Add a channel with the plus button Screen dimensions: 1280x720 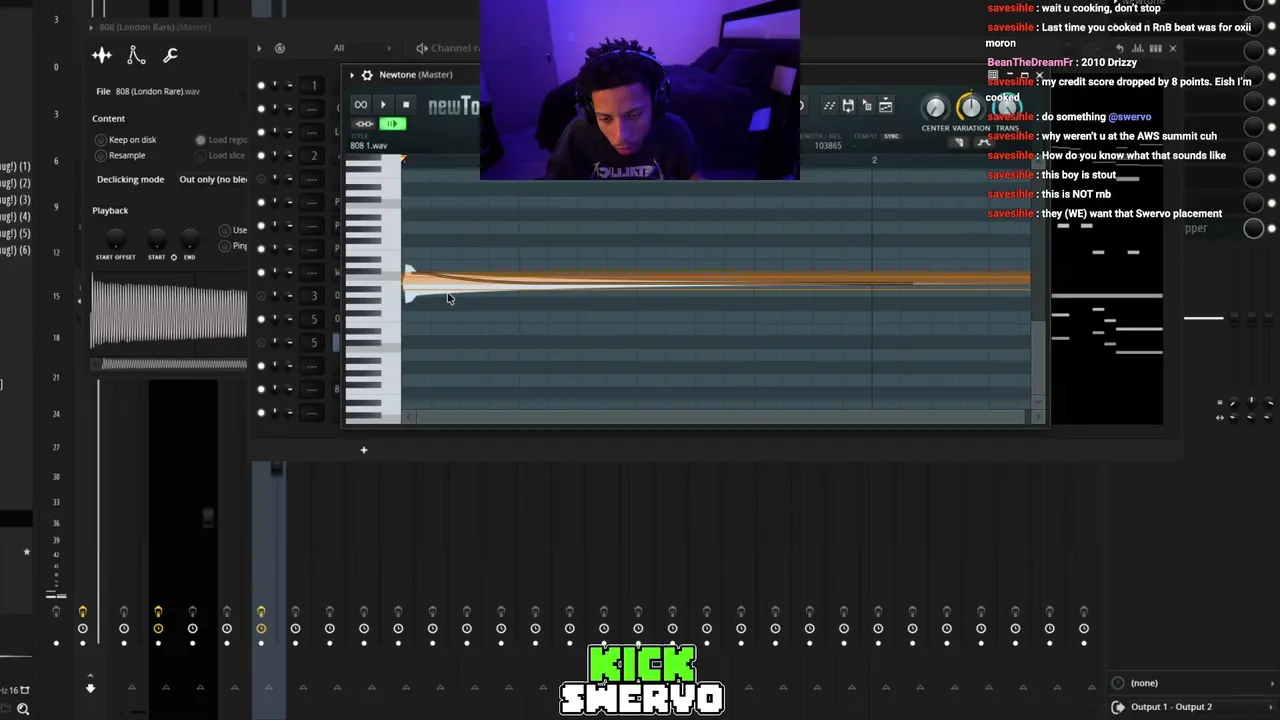coord(364,450)
